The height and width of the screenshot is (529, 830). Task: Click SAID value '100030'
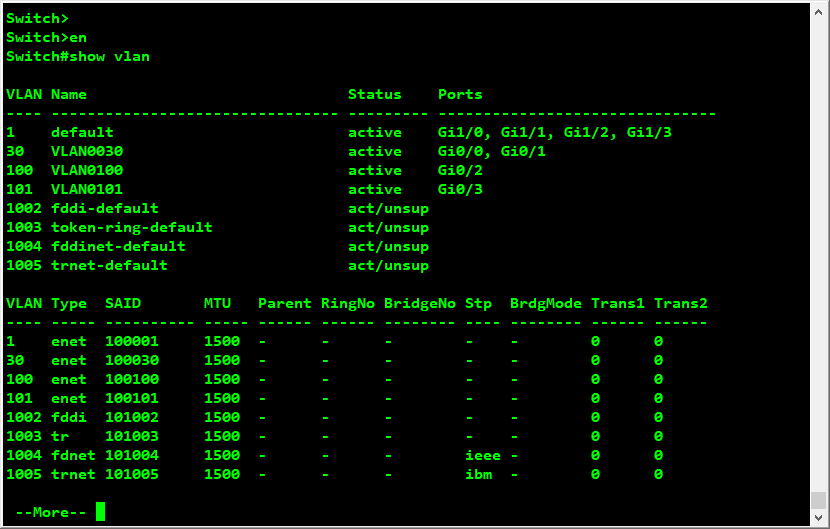click(132, 361)
